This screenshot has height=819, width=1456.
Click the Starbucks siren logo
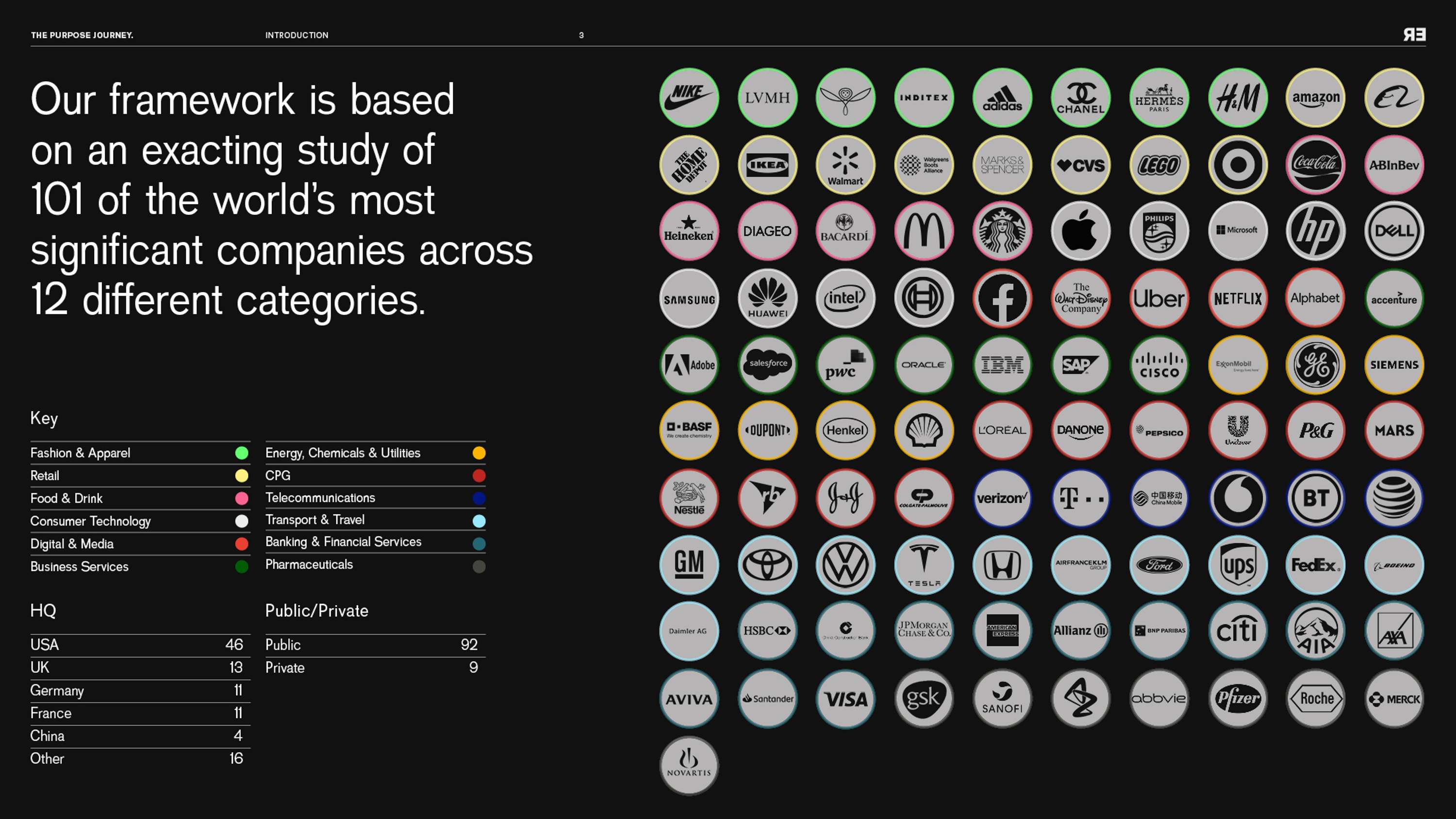(x=1002, y=231)
